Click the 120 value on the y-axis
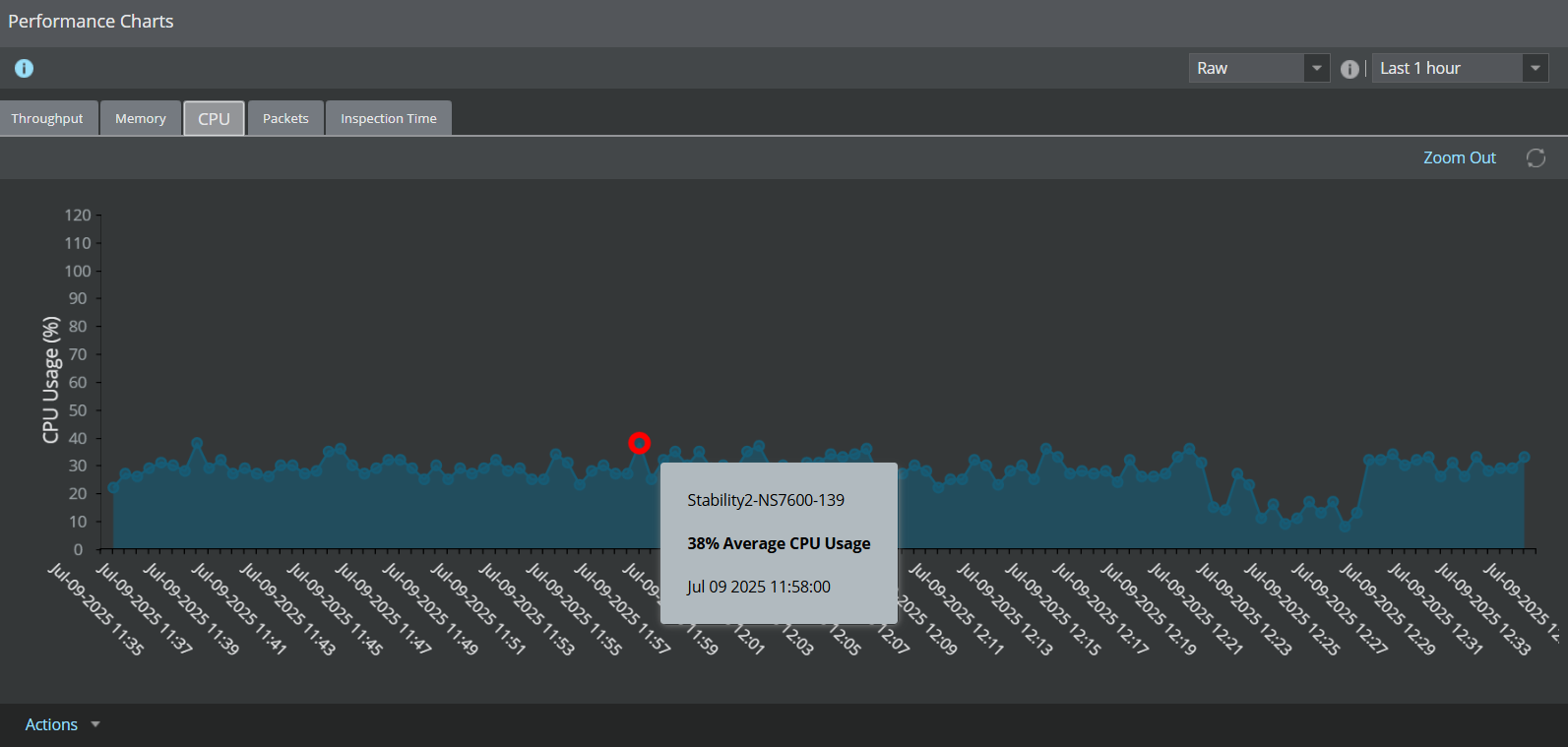Image resolution: width=1568 pixels, height=747 pixels. tap(78, 215)
